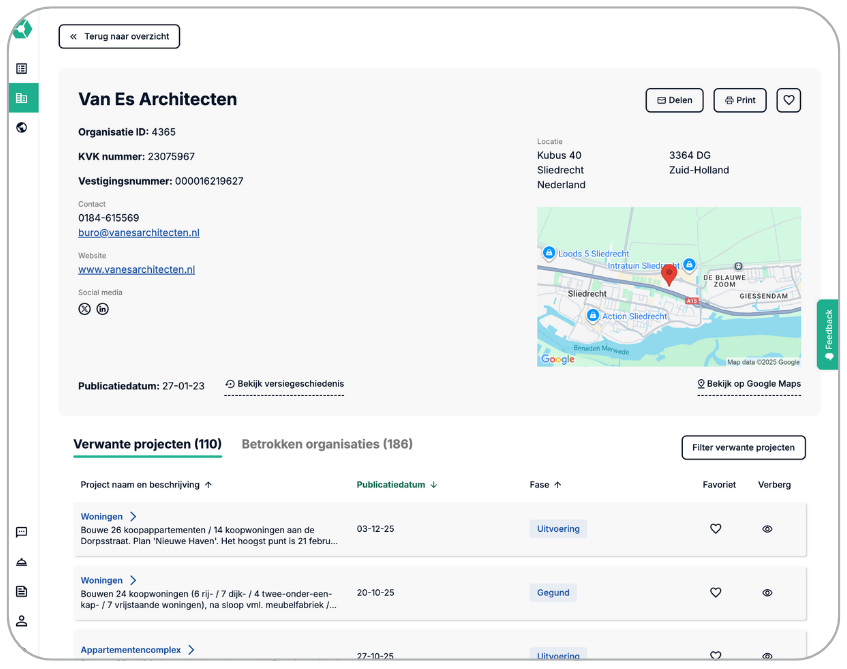The width and height of the screenshot is (847, 669).
Task: Click the X (Twitter) social media icon
Action: [x=85, y=309]
